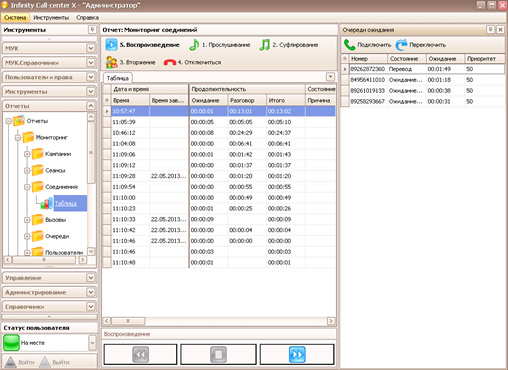The image size is (508, 370).
Task: Click the Очереди folder icon
Action: click(37, 236)
